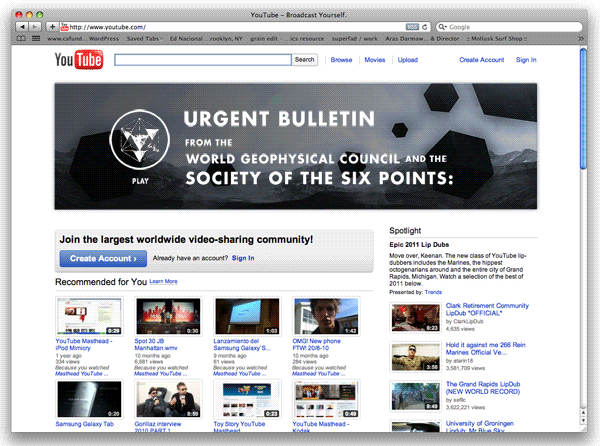Open the Browse link
Viewport: 600px width, 446px height.
point(341,60)
